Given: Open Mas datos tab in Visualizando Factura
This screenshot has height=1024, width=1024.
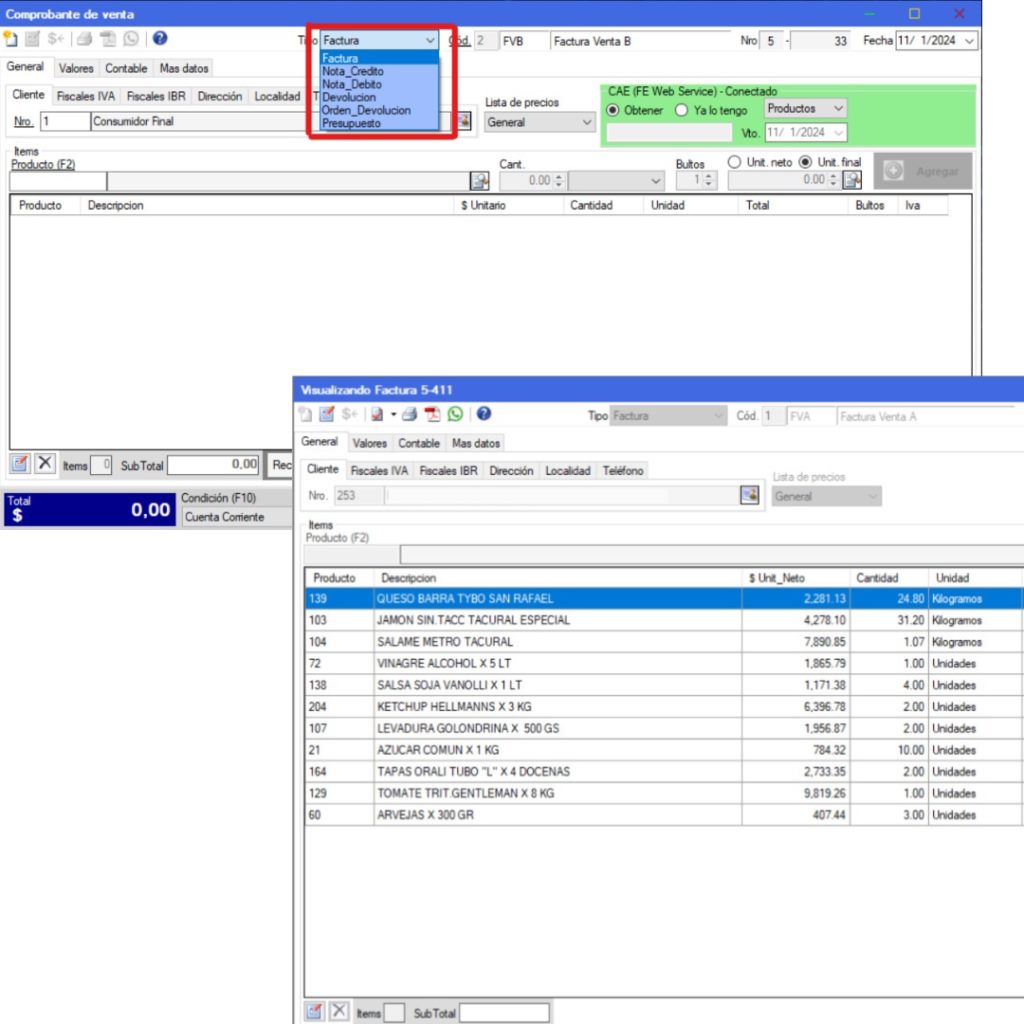Looking at the screenshot, I should [x=475, y=443].
